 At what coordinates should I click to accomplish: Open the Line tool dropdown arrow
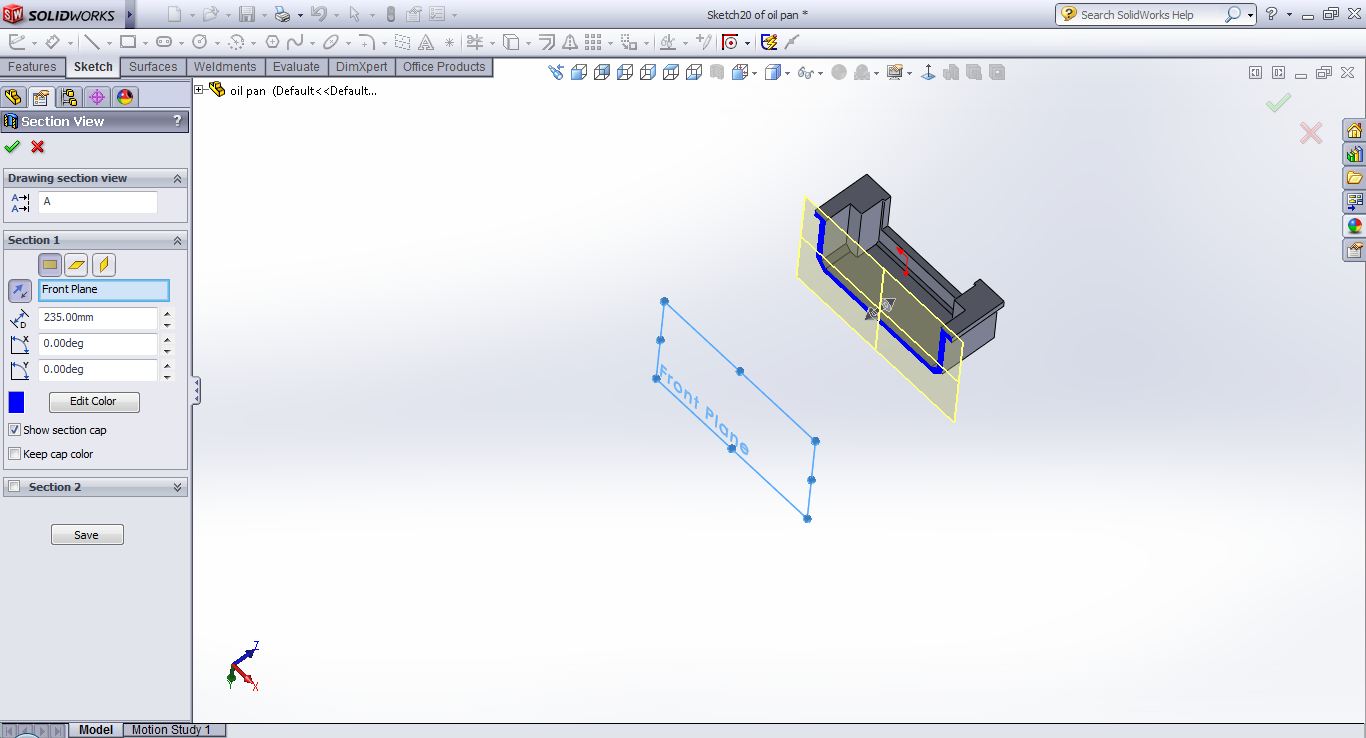[108, 42]
